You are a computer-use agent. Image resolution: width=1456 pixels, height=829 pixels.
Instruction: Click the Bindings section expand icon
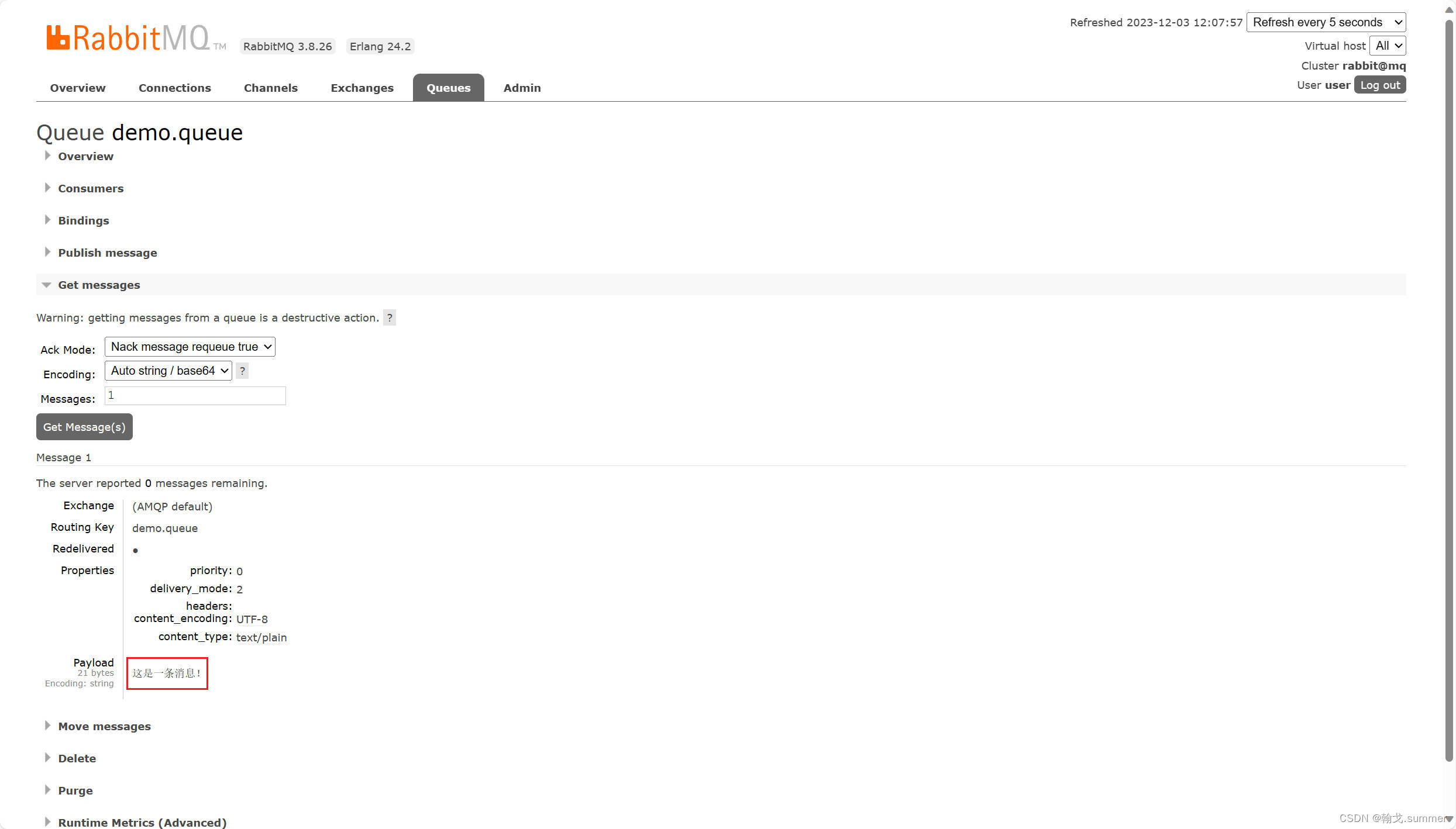point(47,220)
